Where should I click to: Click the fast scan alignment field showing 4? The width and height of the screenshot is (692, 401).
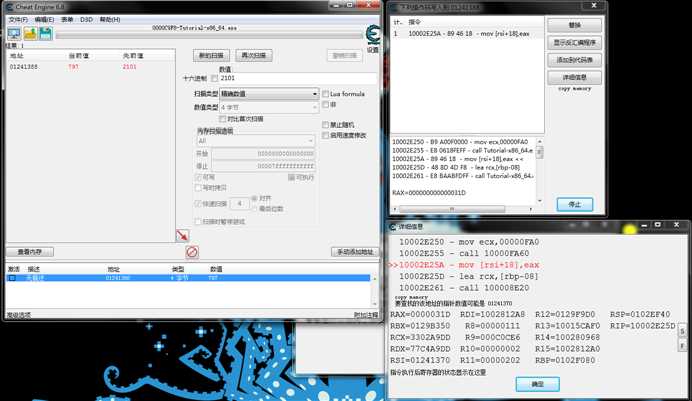coord(239,203)
